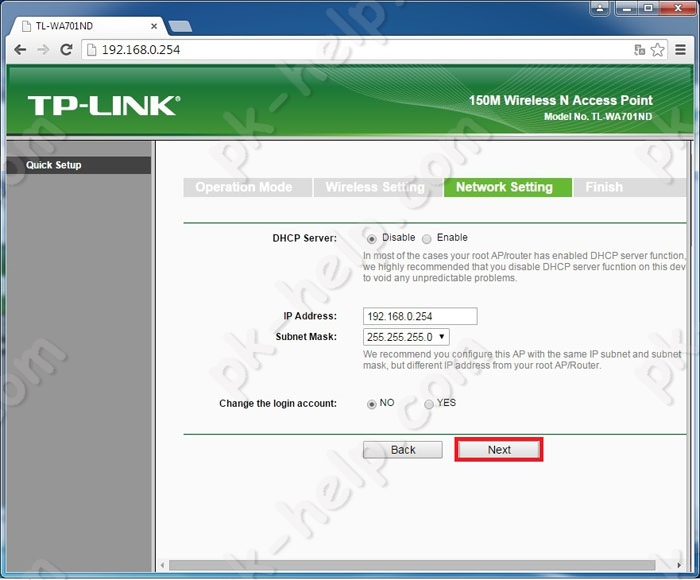
Task: Click the translate page icon
Action: point(640,50)
